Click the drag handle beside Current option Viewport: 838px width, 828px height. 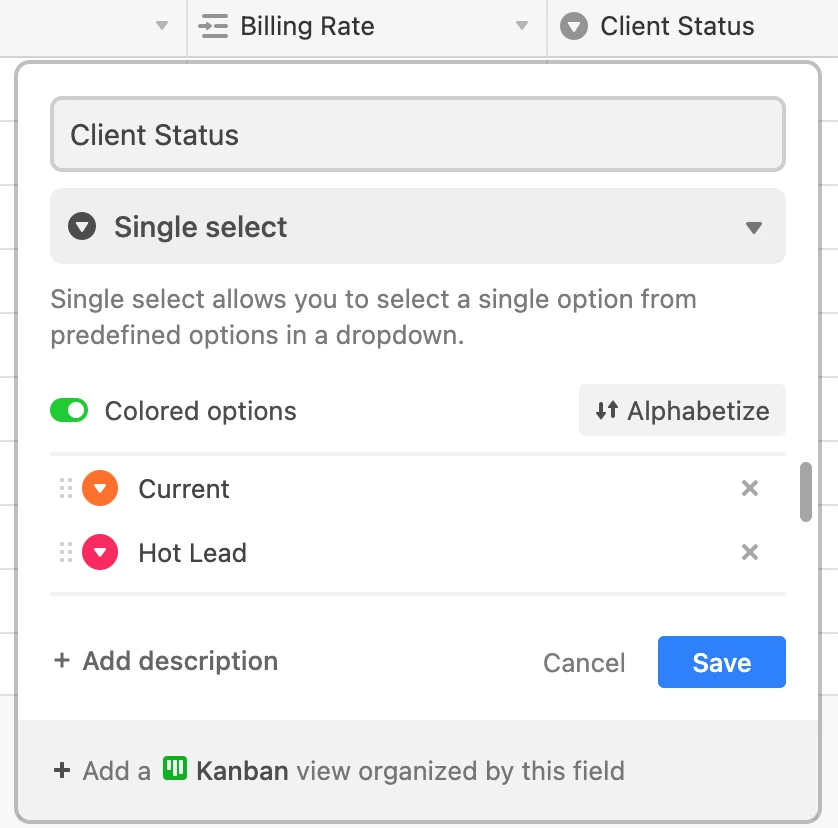66,489
